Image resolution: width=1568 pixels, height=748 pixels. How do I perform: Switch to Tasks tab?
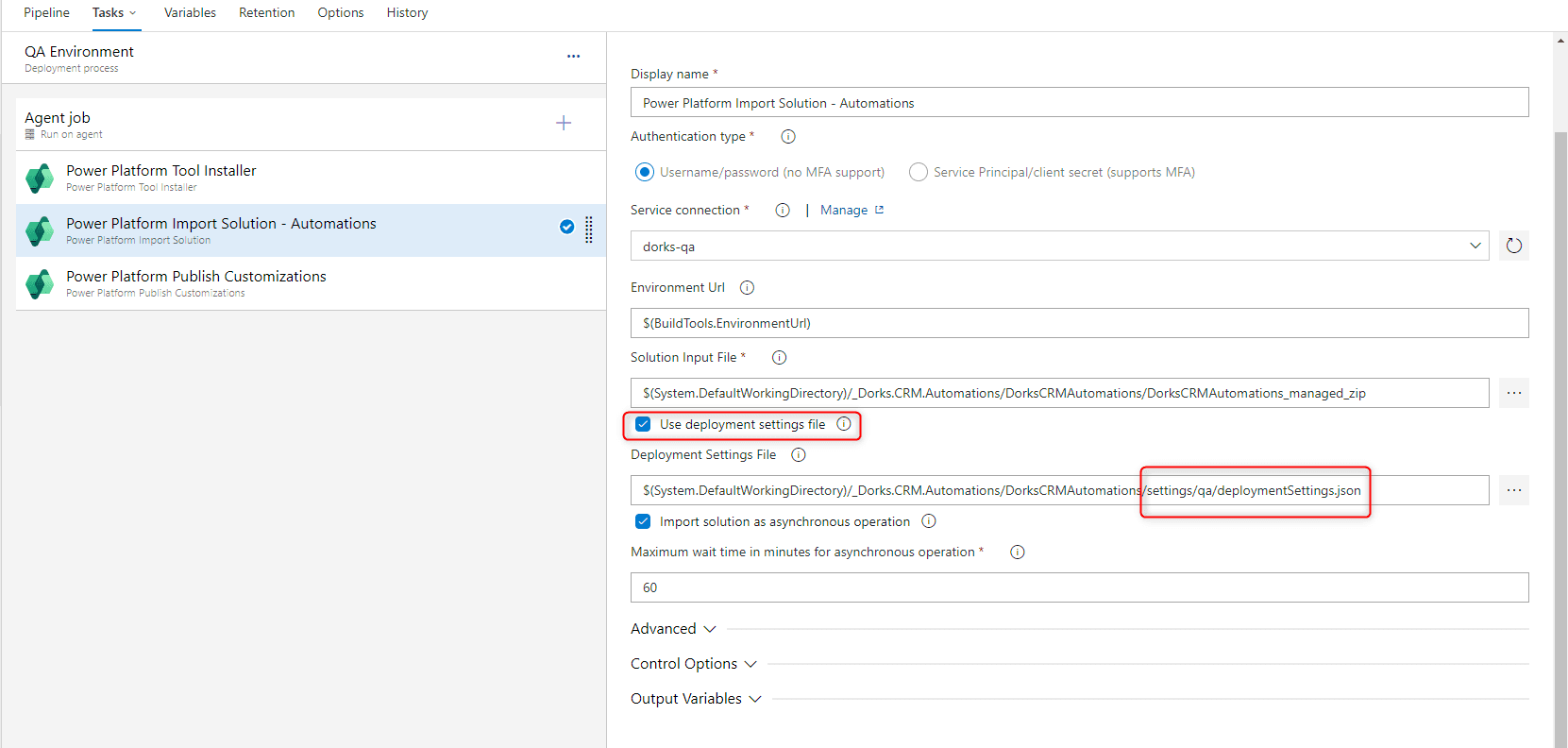(108, 13)
